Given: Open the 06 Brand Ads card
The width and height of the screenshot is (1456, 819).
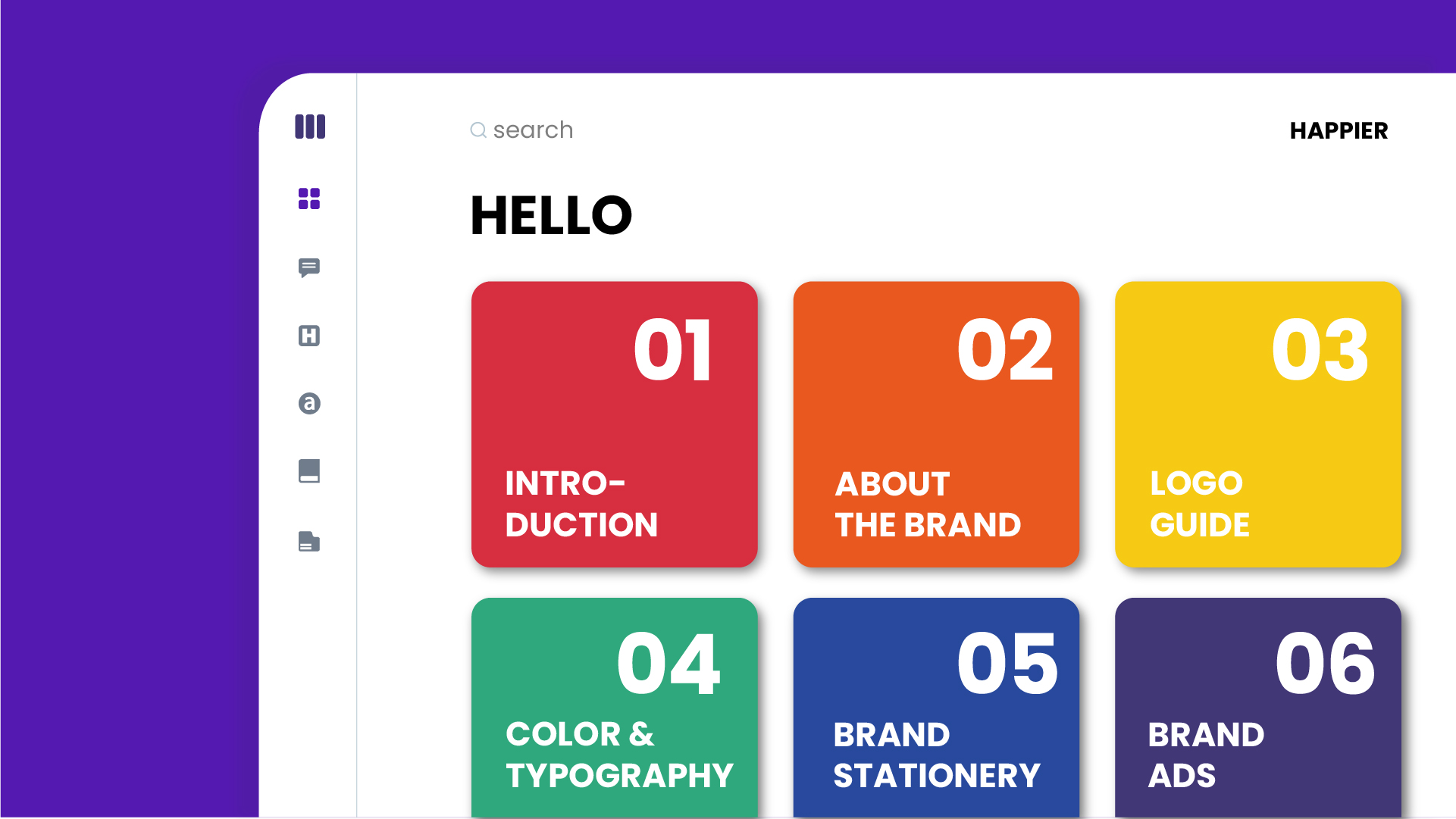Looking at the screenshot, I should coord(1258,708).
